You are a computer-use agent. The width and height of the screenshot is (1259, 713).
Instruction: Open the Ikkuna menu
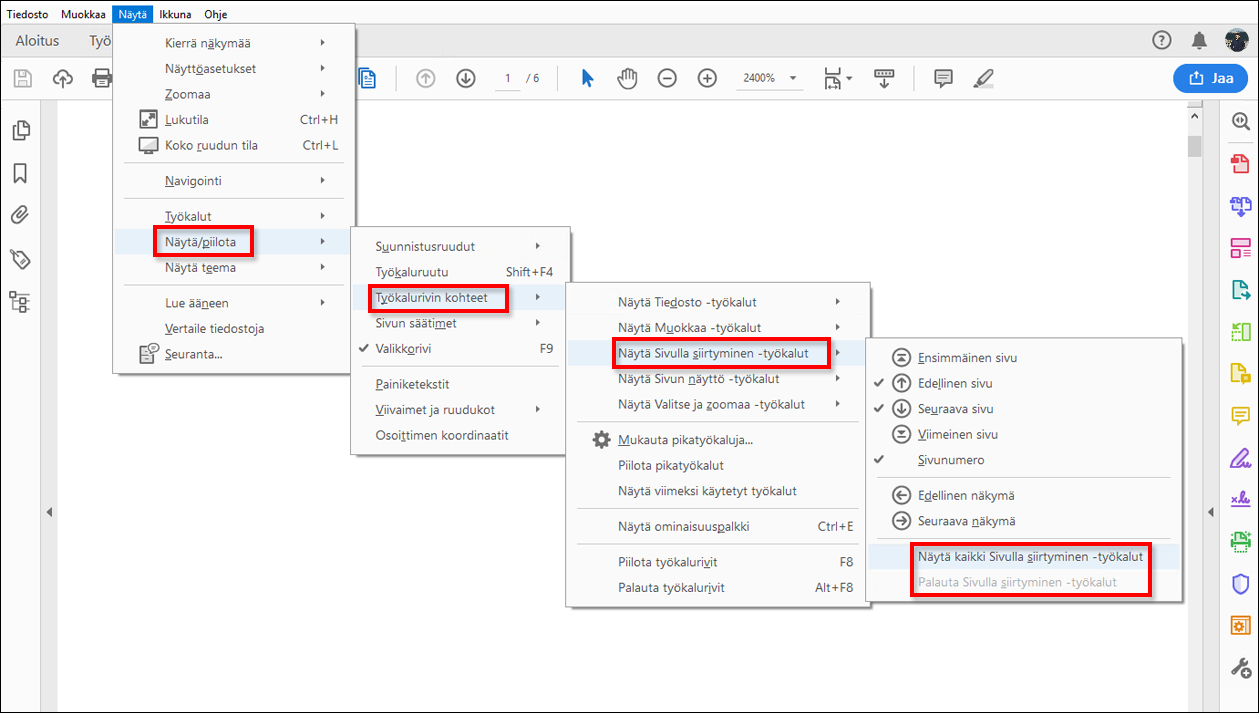[x=175, y=15]
